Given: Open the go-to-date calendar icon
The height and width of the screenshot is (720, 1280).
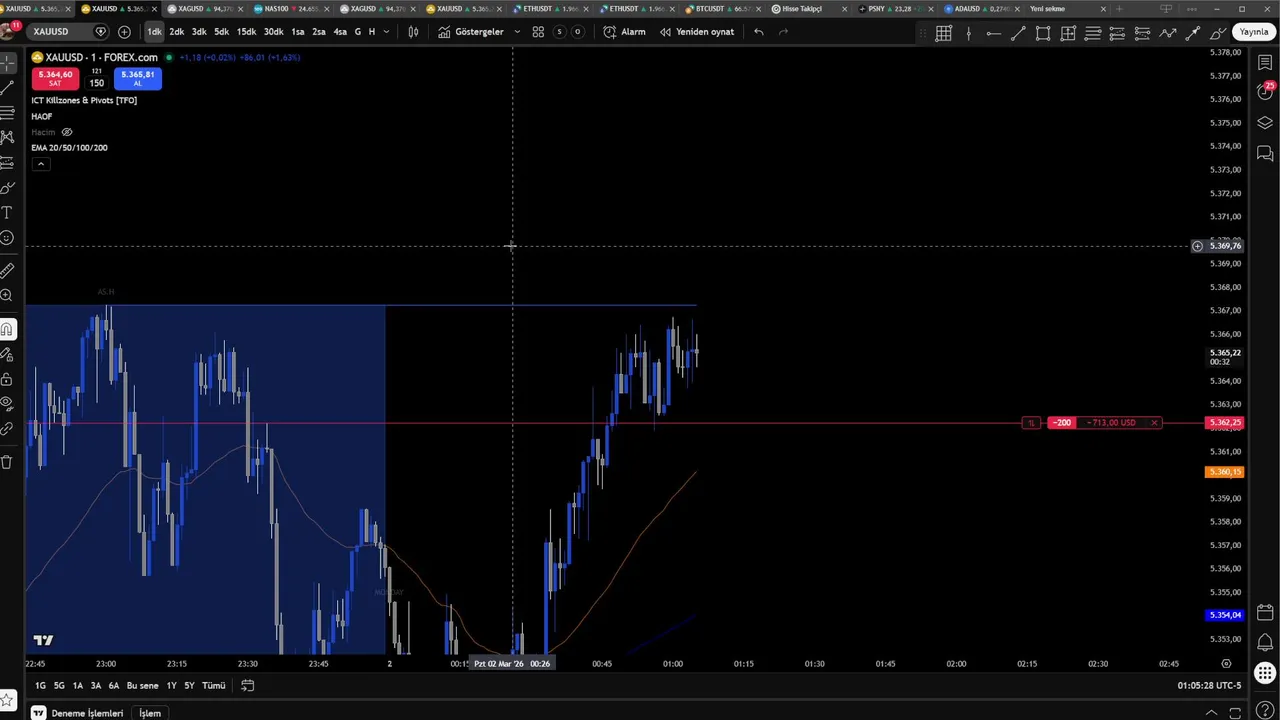Looking at the screenshot, I should click(x=248, y=686).
